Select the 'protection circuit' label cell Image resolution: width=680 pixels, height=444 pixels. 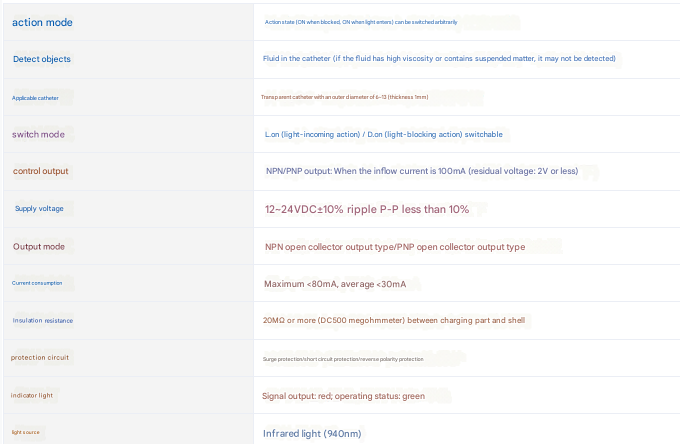(40, 357)
